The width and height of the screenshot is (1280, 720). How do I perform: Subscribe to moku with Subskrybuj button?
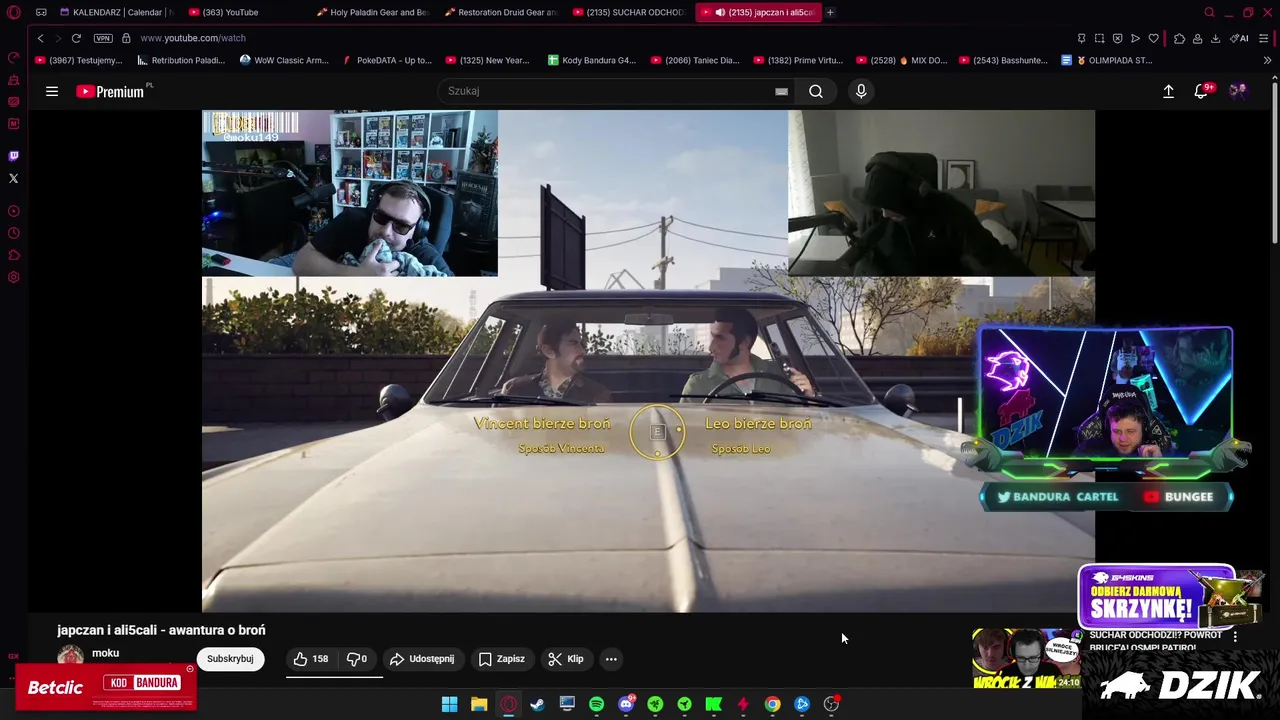point(230,659)
